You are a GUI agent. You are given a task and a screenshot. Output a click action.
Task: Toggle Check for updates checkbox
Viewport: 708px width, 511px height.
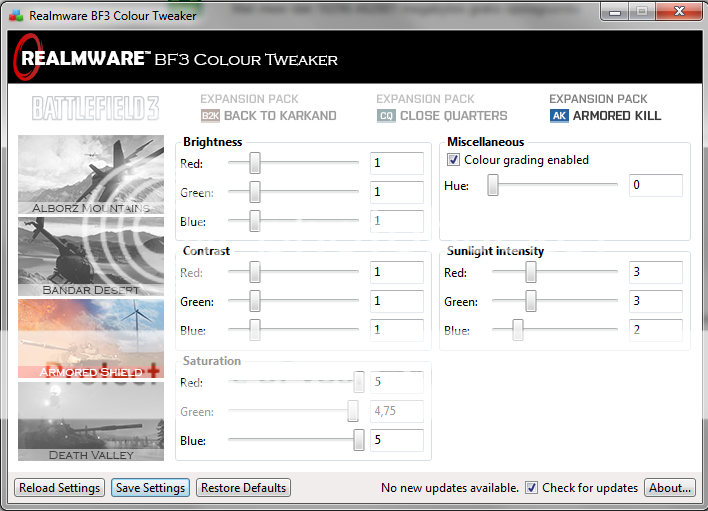coord(531,488)
